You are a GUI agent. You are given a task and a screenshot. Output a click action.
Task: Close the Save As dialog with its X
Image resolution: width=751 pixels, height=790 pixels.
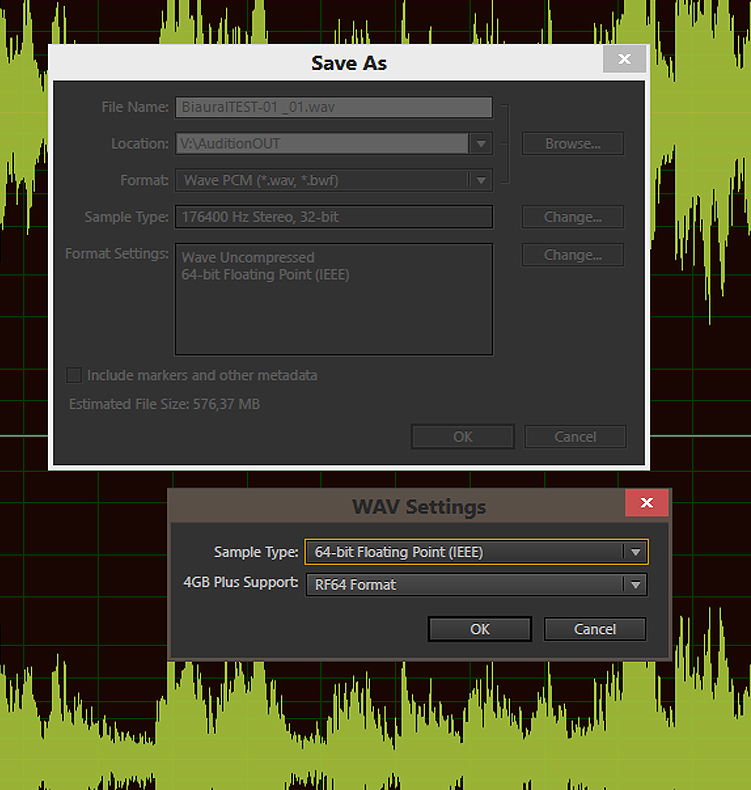pos(625,59)
